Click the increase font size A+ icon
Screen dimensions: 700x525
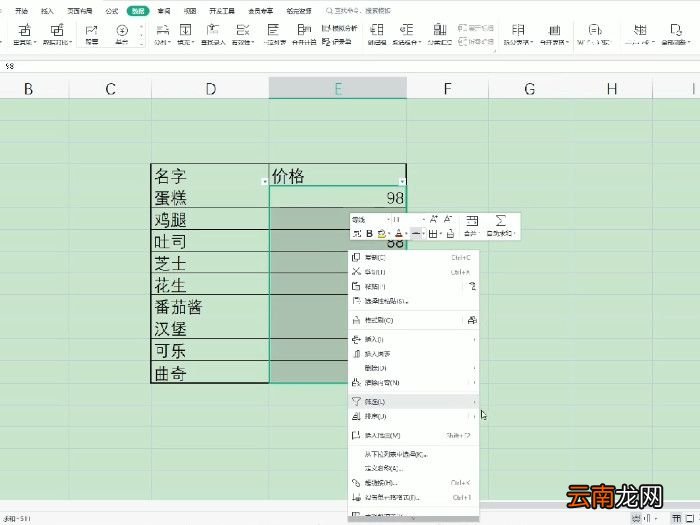(433, 219)
